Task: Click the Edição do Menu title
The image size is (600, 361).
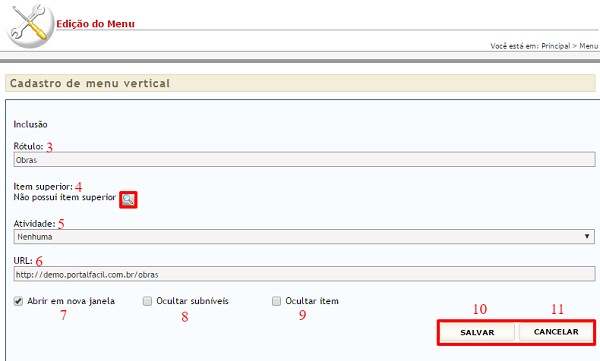Action: tap(95, 24)
